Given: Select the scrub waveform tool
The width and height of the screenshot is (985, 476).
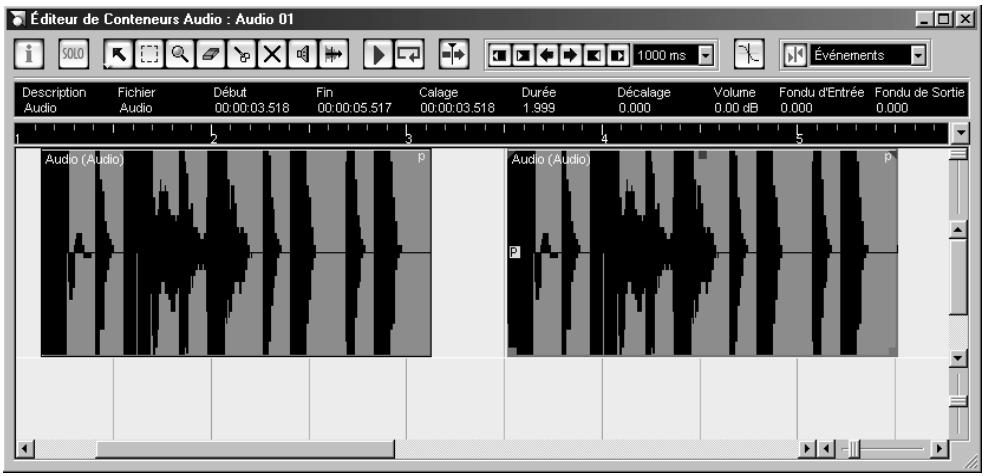Looking at the screenshot, I should click(x=334, y=55).
